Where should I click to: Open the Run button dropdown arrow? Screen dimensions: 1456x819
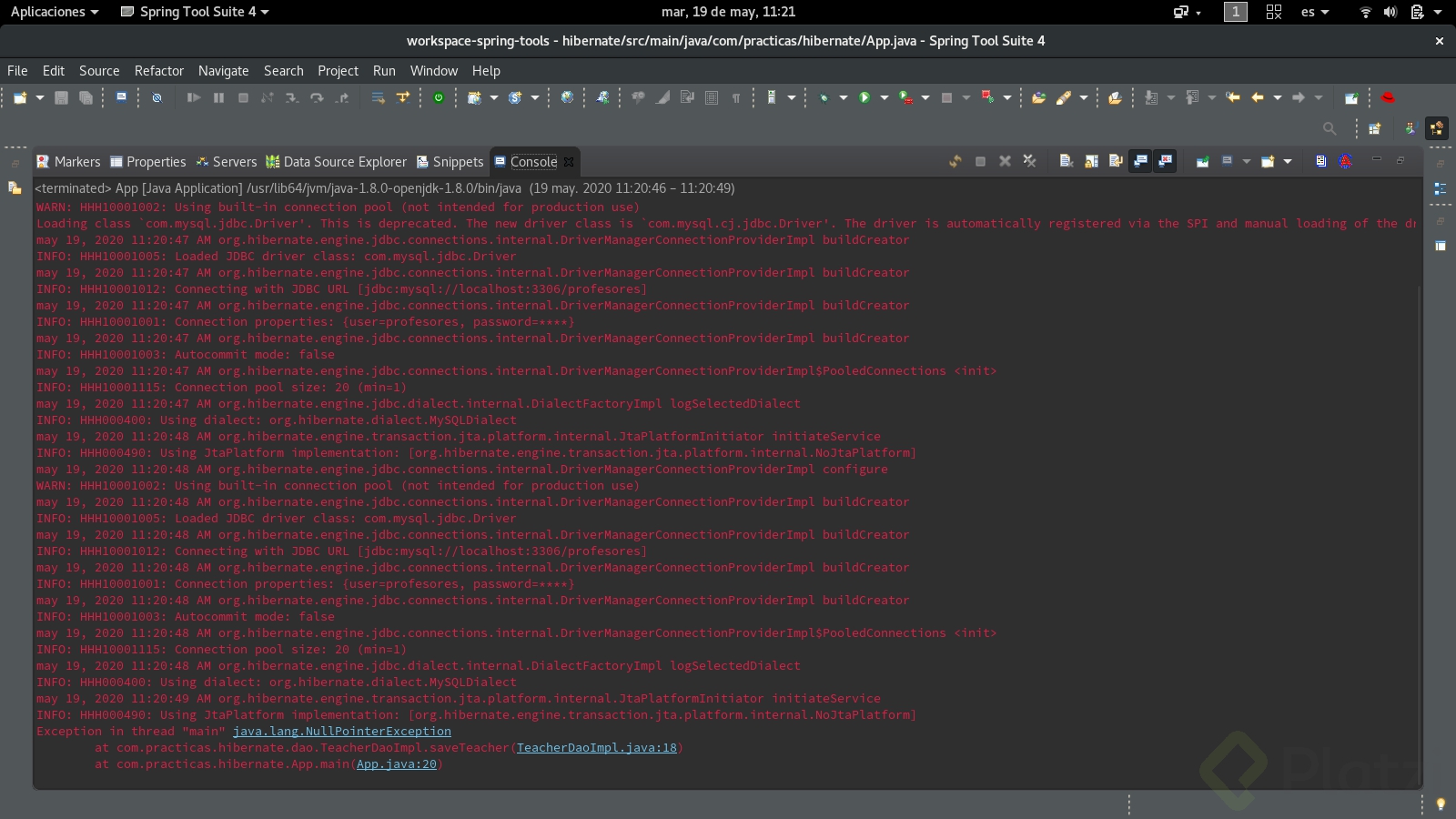884,97
